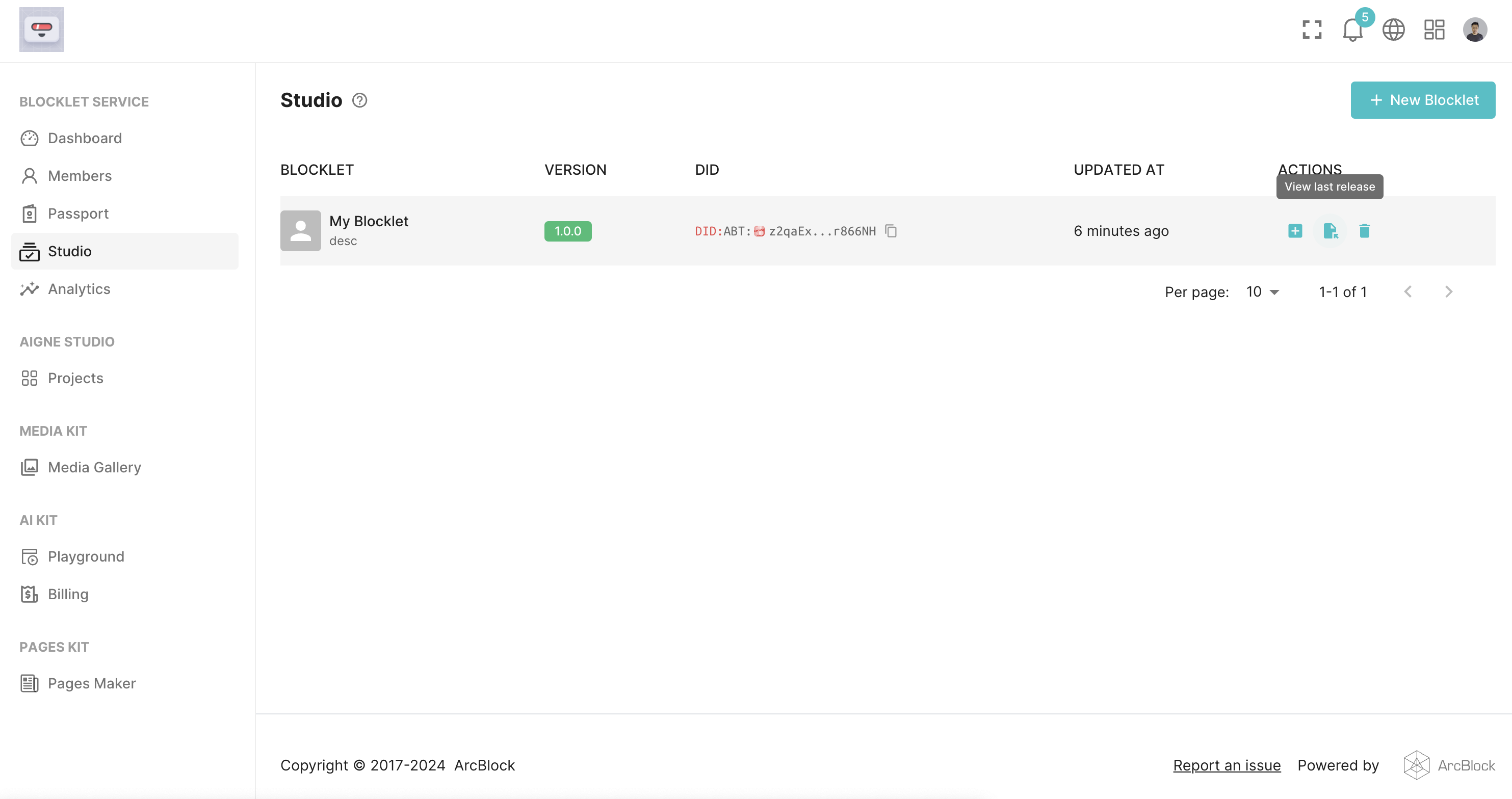Open Dashboard in sidebar
The width and height of the screenshot is (1512, 799).
point(85,139)
